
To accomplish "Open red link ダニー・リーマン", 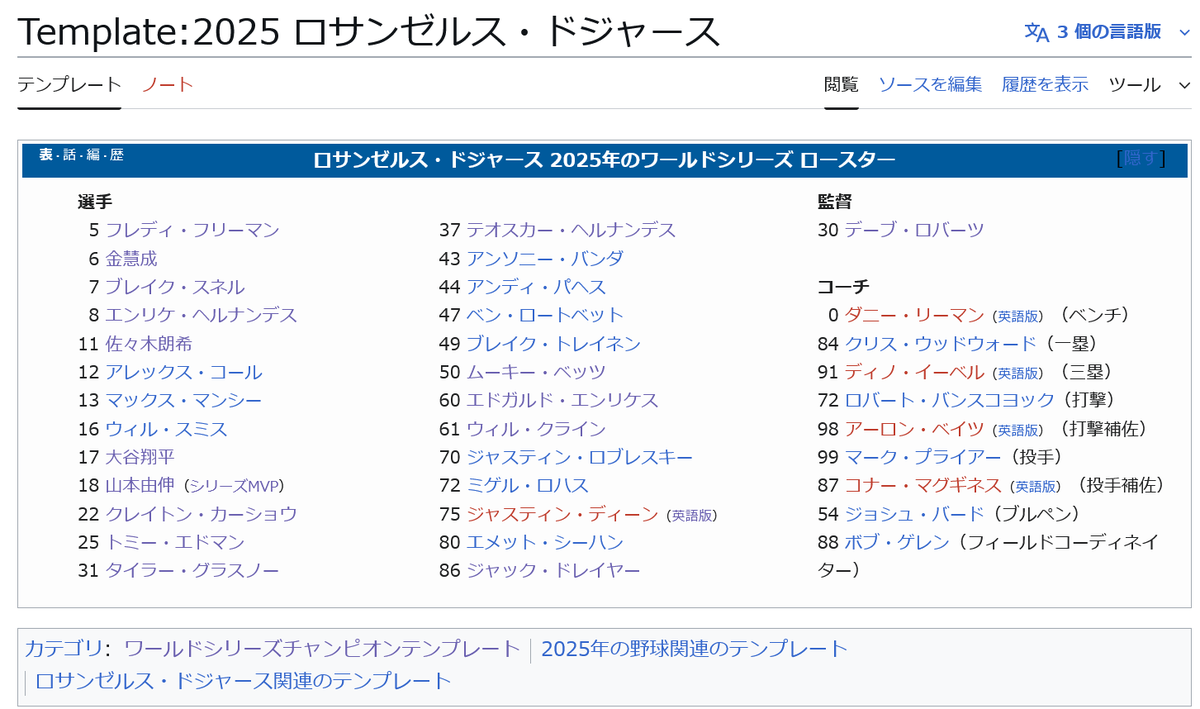I will (914, 315).
